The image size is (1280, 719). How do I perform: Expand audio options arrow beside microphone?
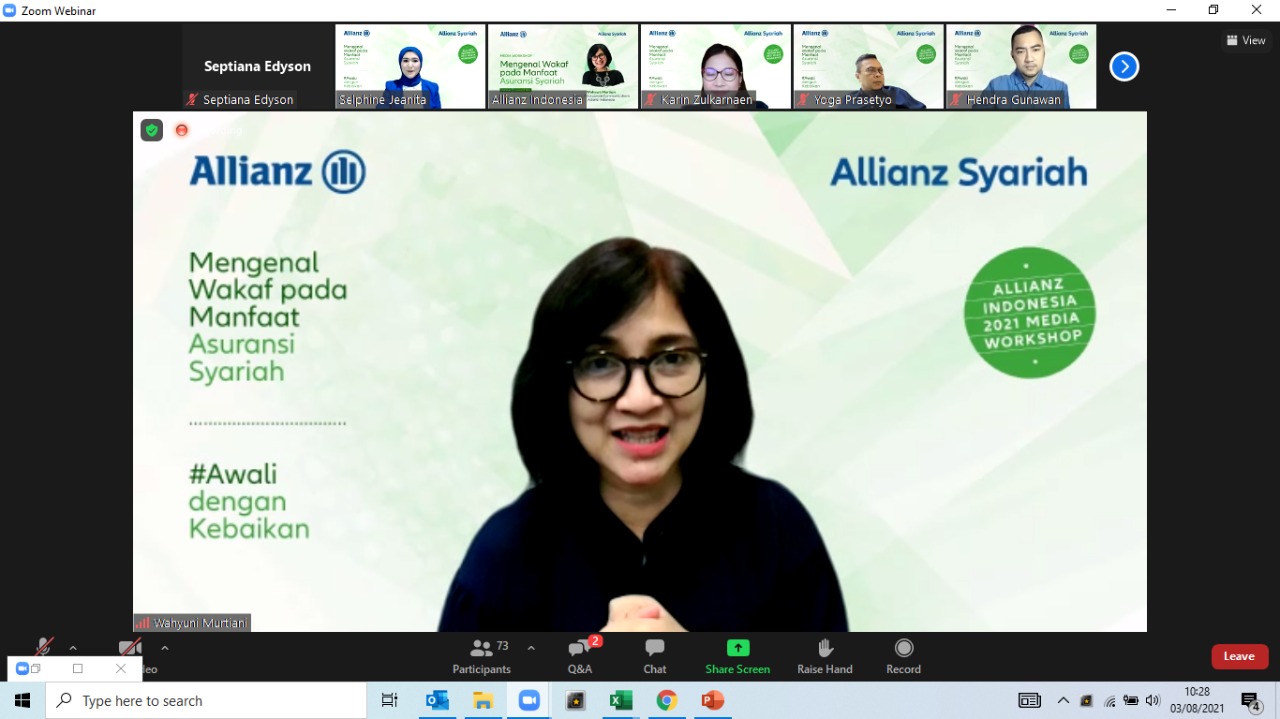(73, 648)
